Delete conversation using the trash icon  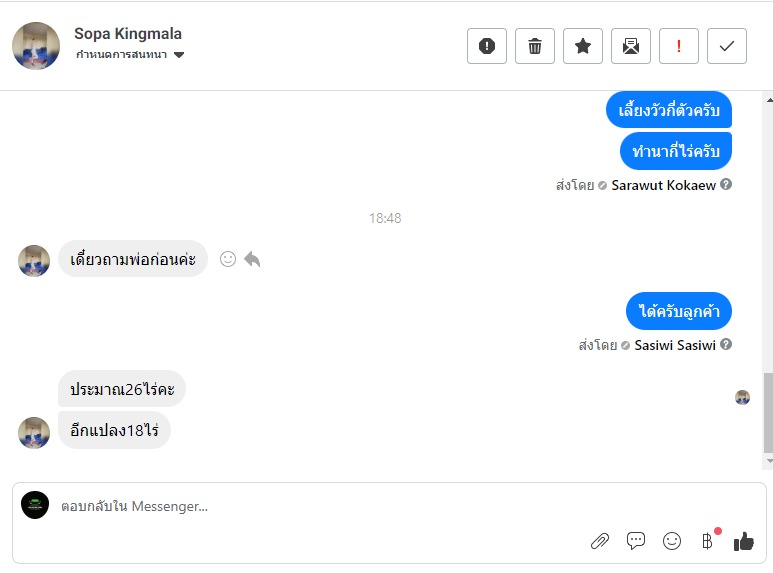[535, 46]
